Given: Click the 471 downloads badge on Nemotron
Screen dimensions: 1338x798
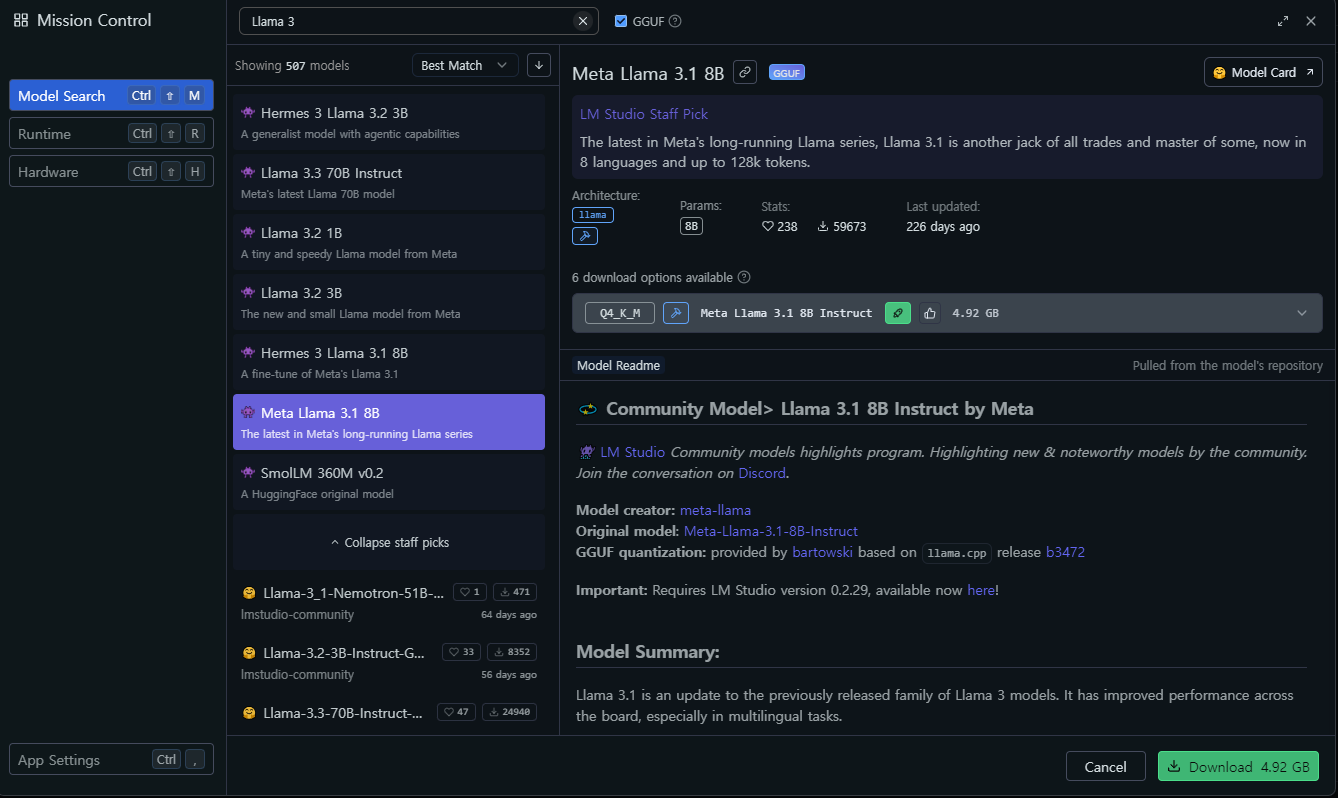Looking at the screenshot, I should click(515, 592).
